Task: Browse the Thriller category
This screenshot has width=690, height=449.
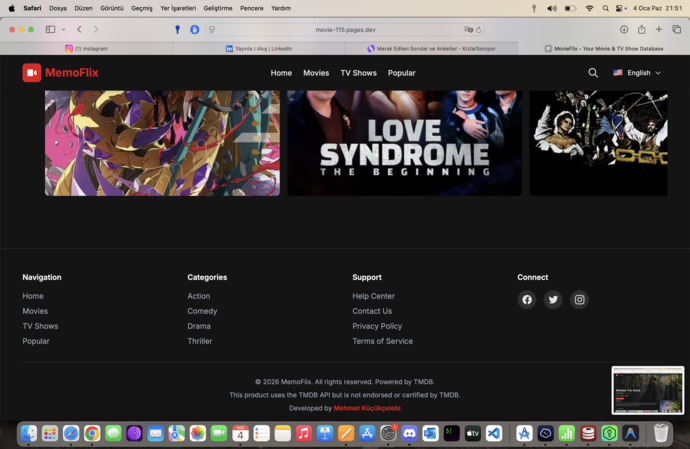Action: [200, 341]
